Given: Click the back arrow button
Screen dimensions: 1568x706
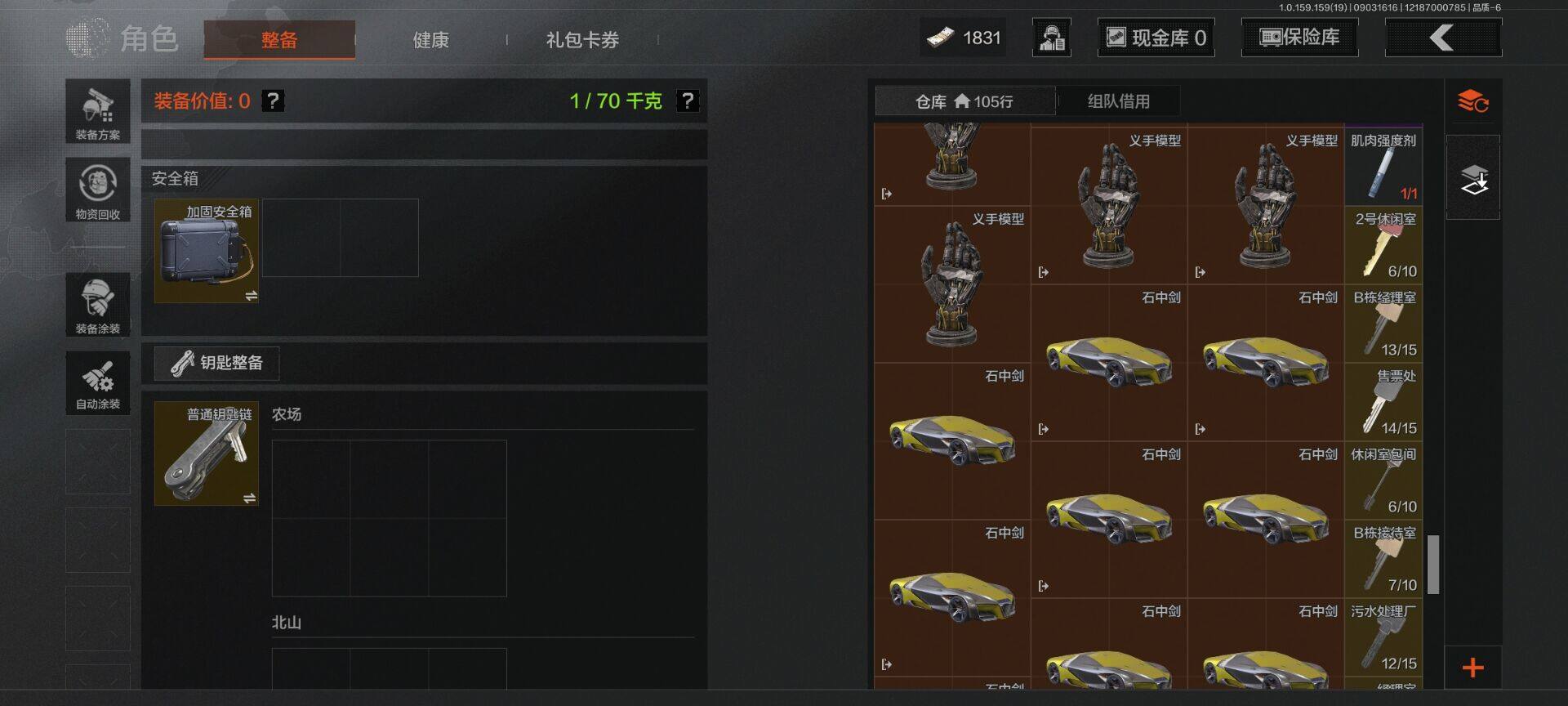Looking at the screenshot, I should 1443,38.
